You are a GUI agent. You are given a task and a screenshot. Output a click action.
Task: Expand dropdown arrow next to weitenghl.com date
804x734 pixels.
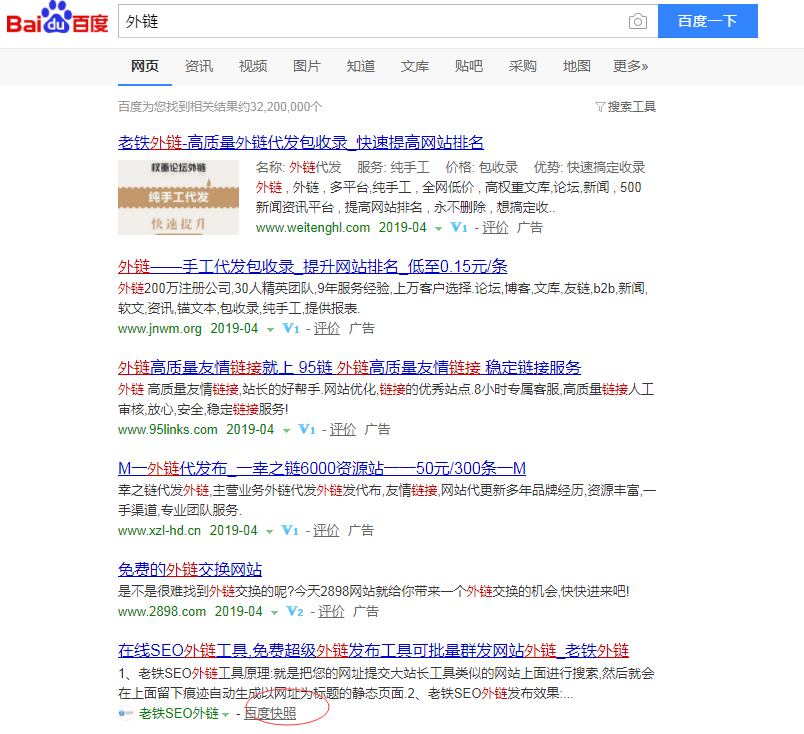coord(438,229)
